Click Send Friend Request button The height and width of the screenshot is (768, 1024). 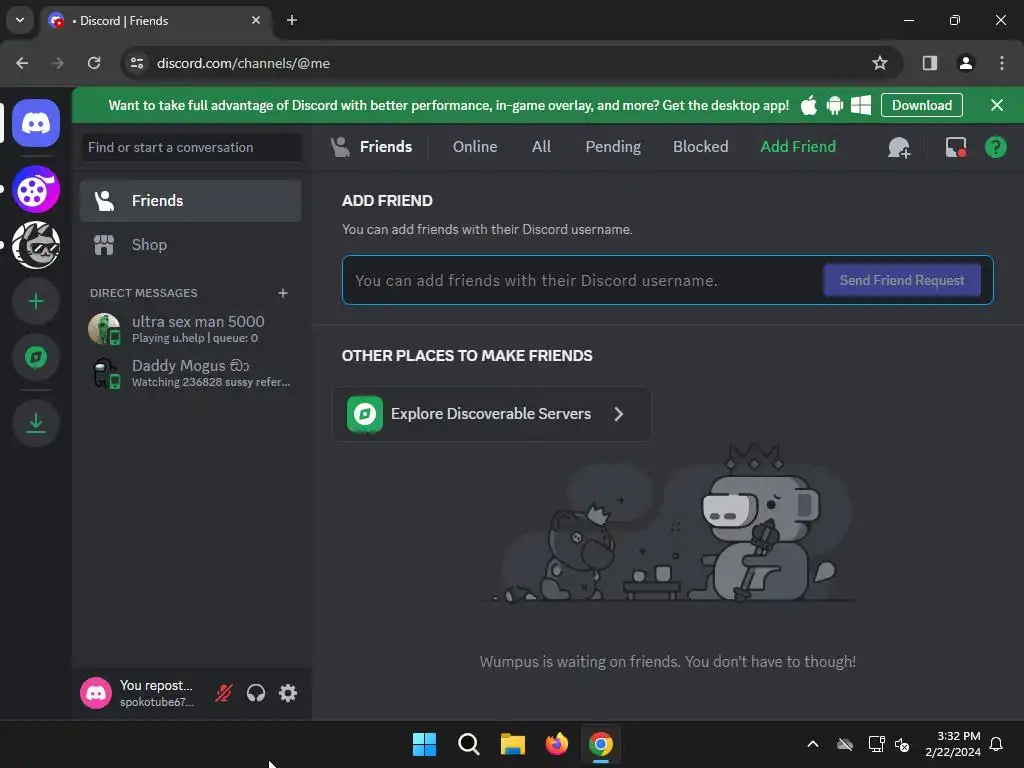pos(902,280)
